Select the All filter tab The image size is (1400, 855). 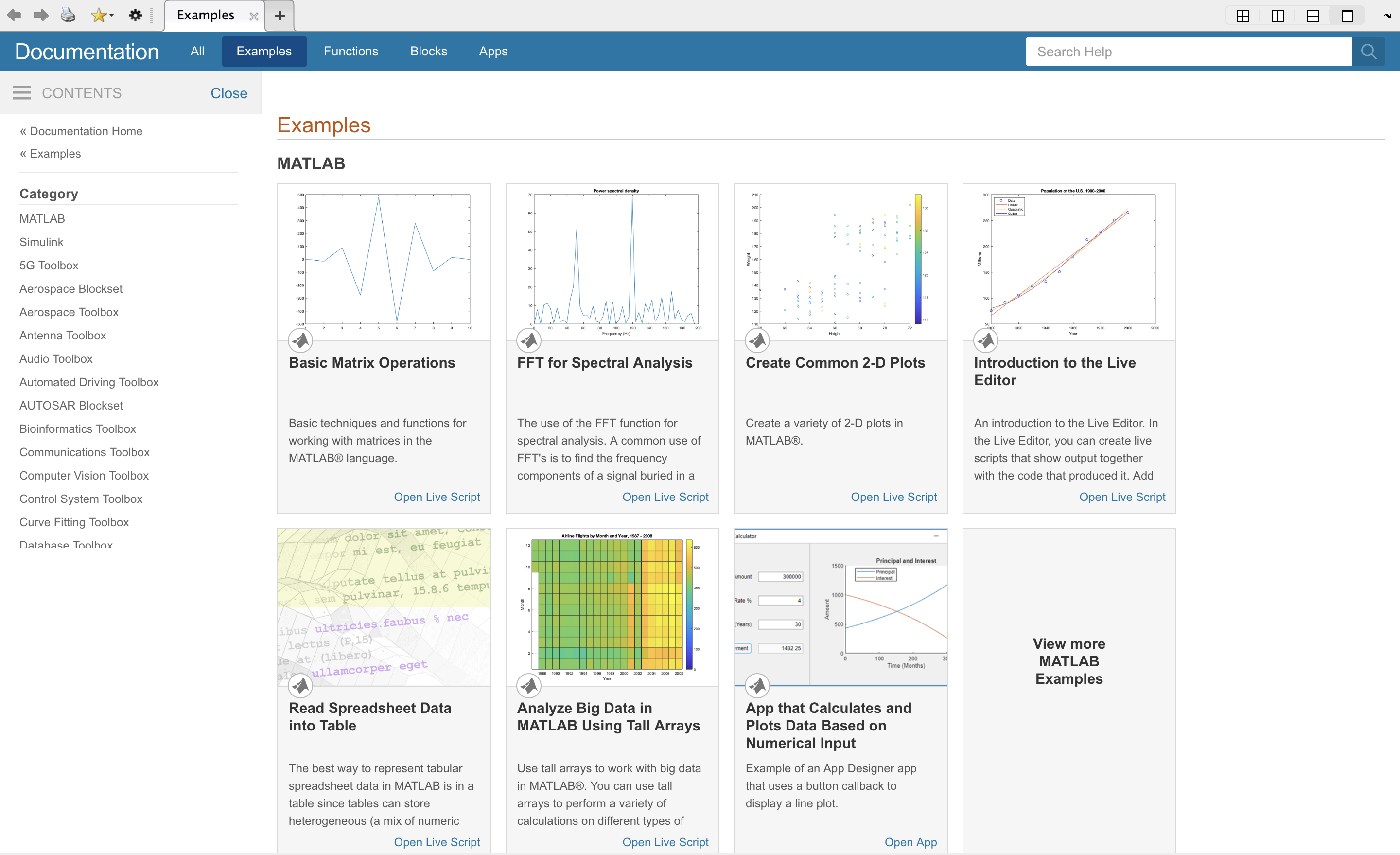(197, 51)
